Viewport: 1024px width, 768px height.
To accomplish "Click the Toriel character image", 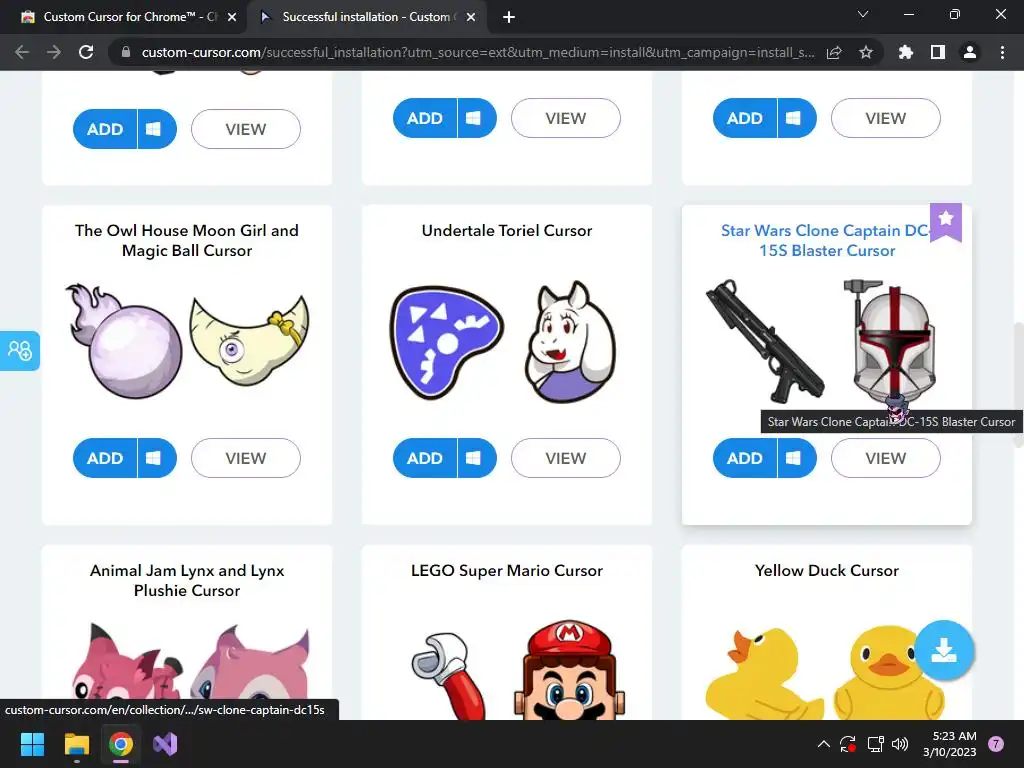I will (569, 342).
